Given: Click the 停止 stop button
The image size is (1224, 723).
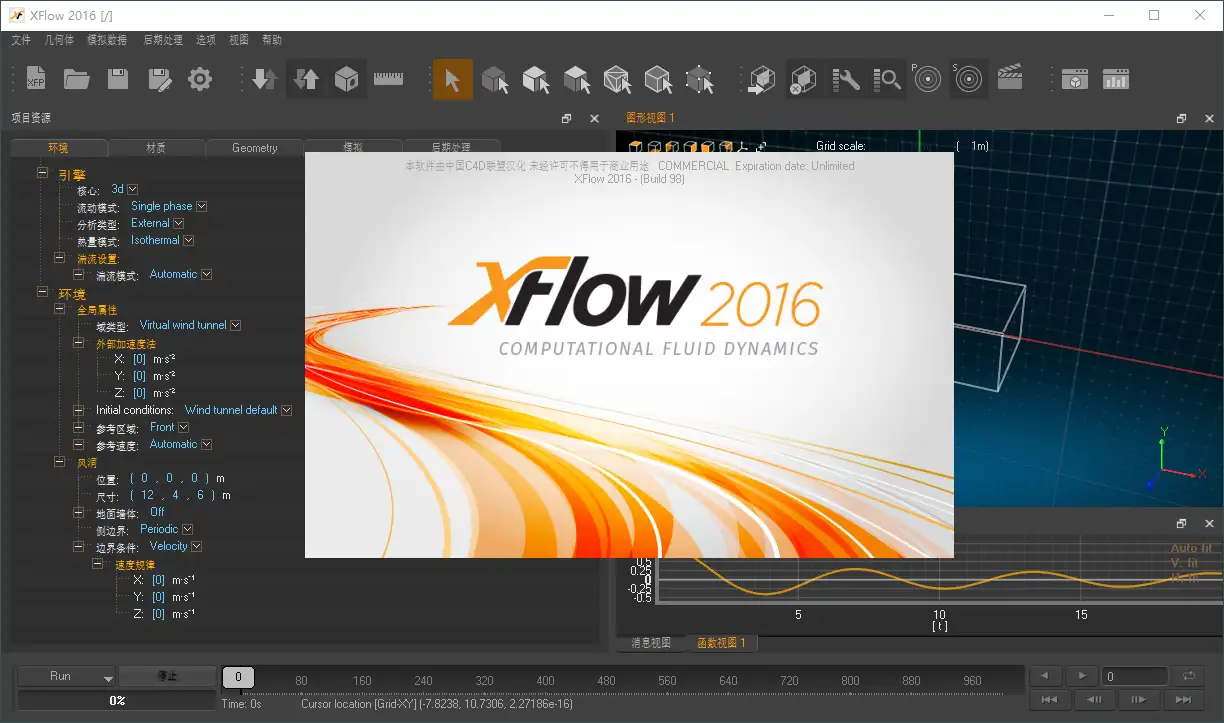Looking at the screenshot, I should (167, 676).
